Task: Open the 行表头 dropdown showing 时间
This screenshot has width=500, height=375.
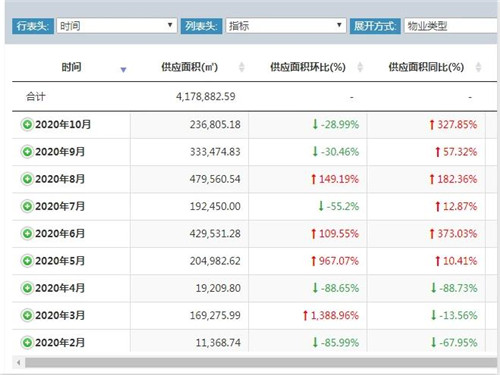Action: 116,26
